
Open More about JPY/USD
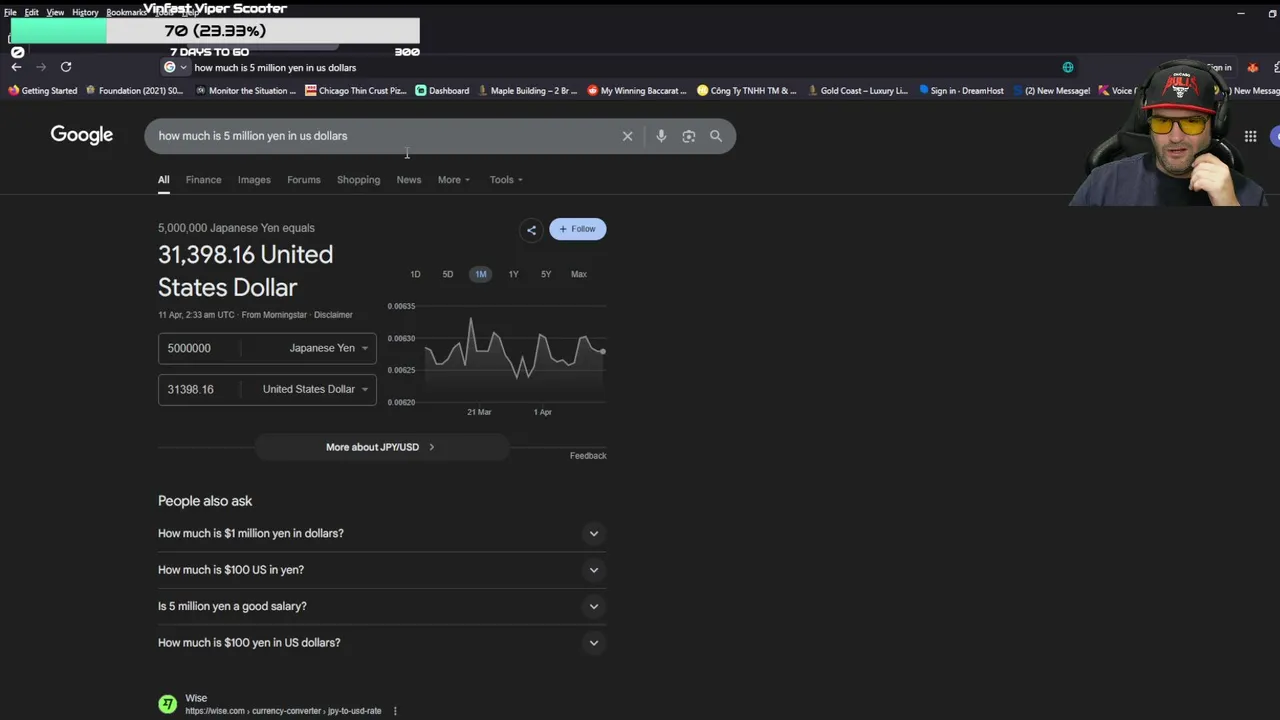(381, 447)
